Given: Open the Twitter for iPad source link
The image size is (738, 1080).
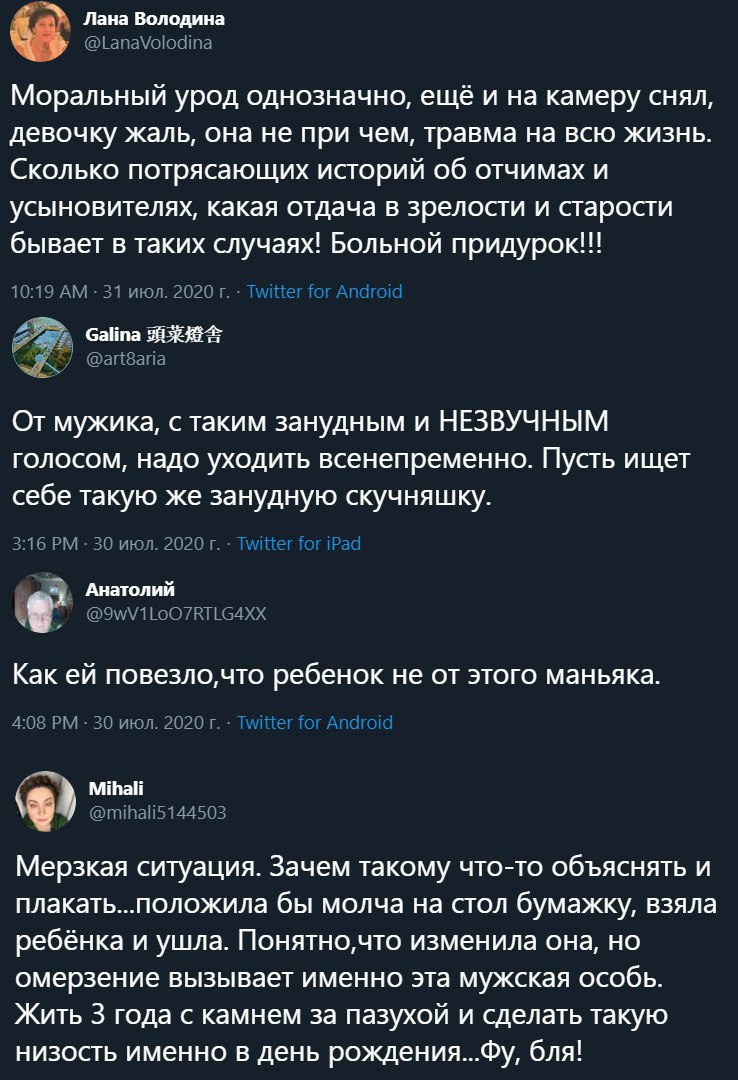Looking at the screenshot, I should 299,543.
